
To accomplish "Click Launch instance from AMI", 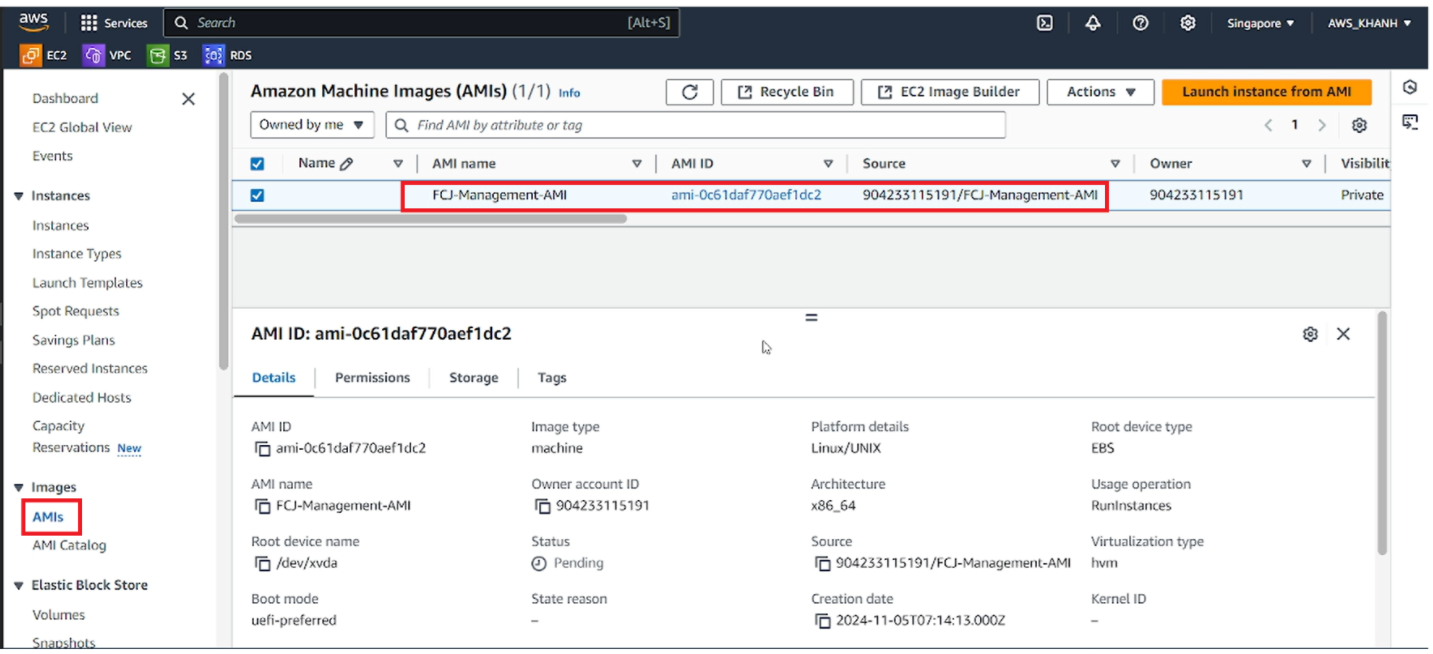I will (1266, 92).
